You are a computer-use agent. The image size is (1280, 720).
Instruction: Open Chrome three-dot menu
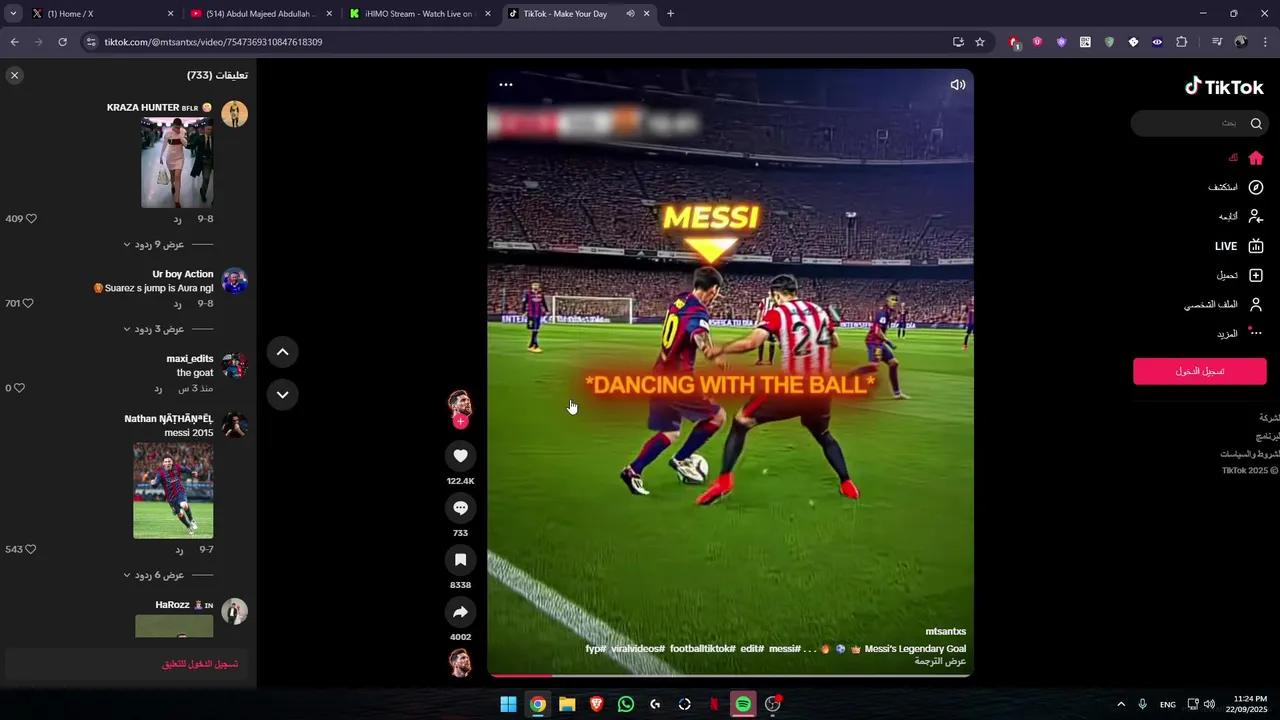coord(1265,42)
